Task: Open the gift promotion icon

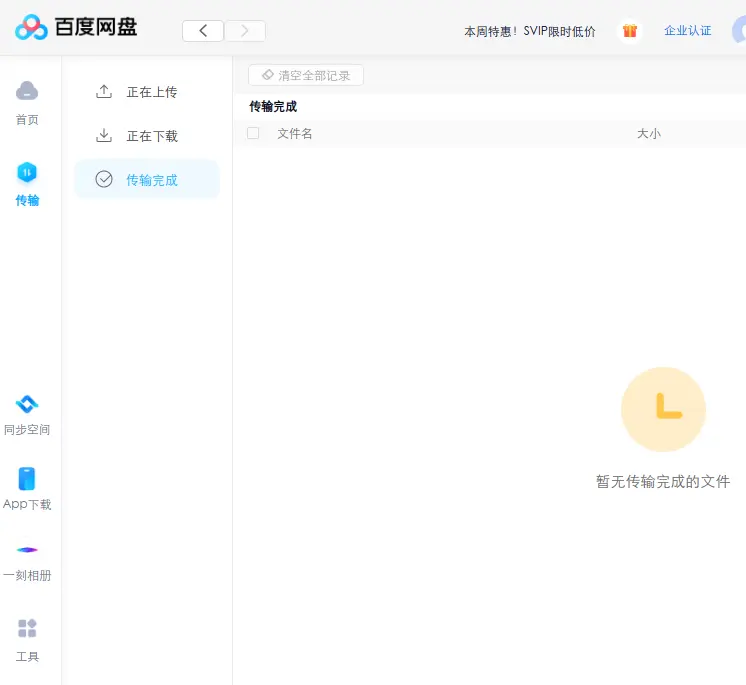Action: [x=630, y=31]
